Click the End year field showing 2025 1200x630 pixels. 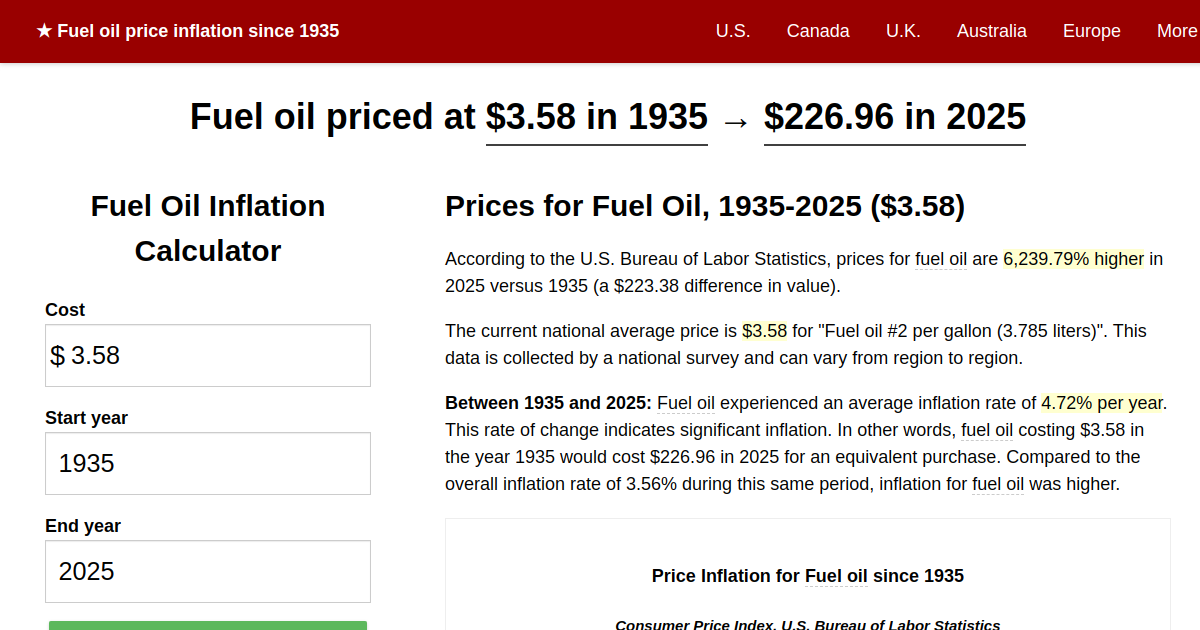point(207,571)
